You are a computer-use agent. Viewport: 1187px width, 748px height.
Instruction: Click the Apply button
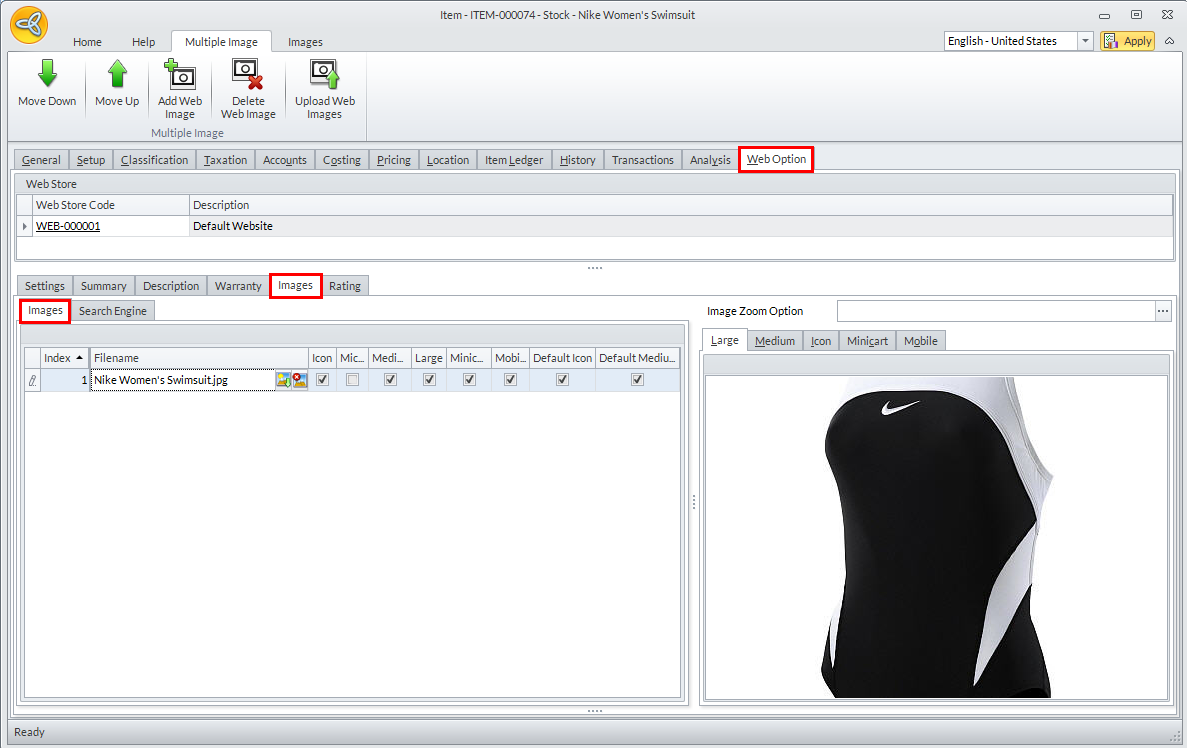1128,41
